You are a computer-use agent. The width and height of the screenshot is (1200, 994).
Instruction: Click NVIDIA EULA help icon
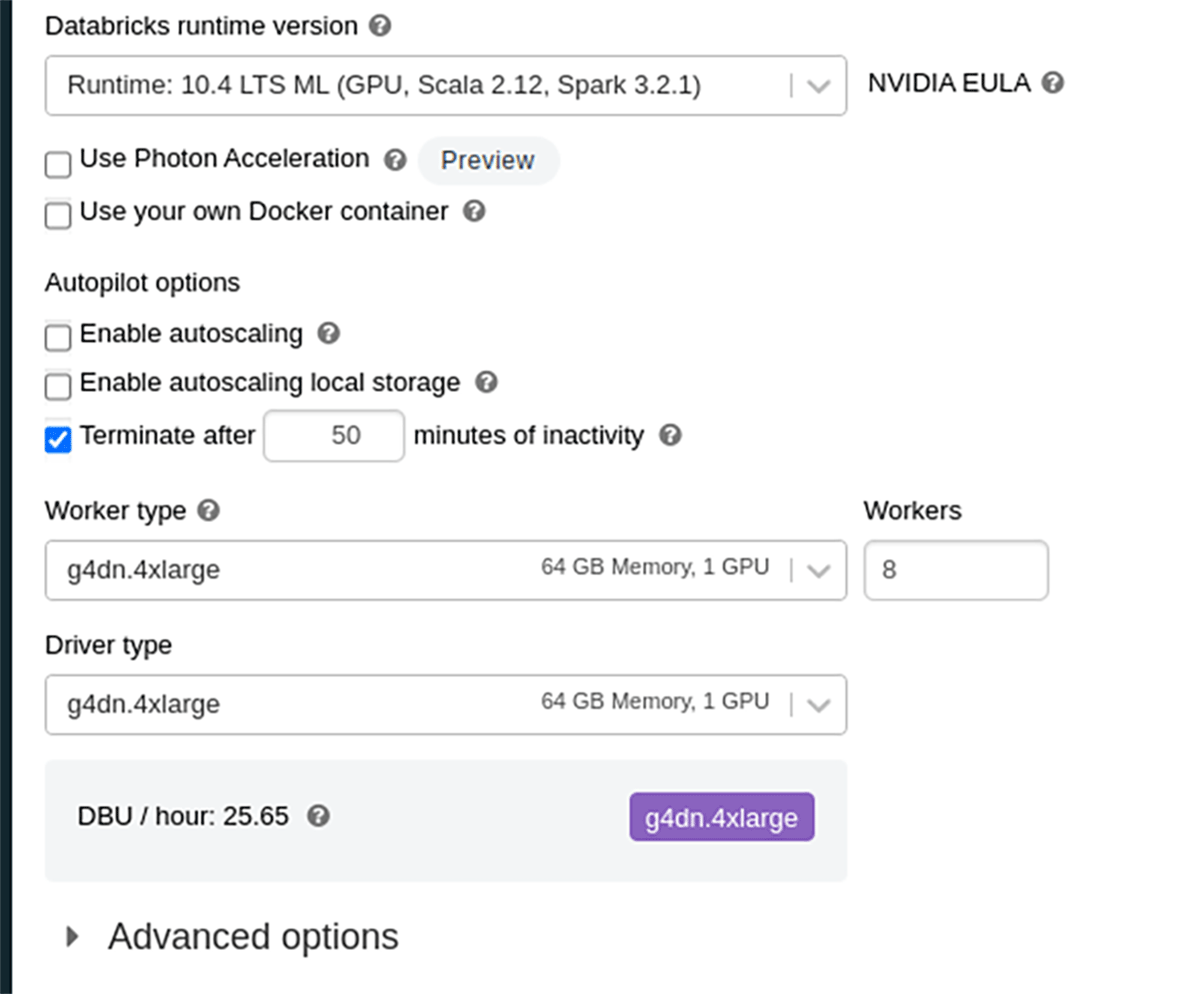click(1052, 83)
